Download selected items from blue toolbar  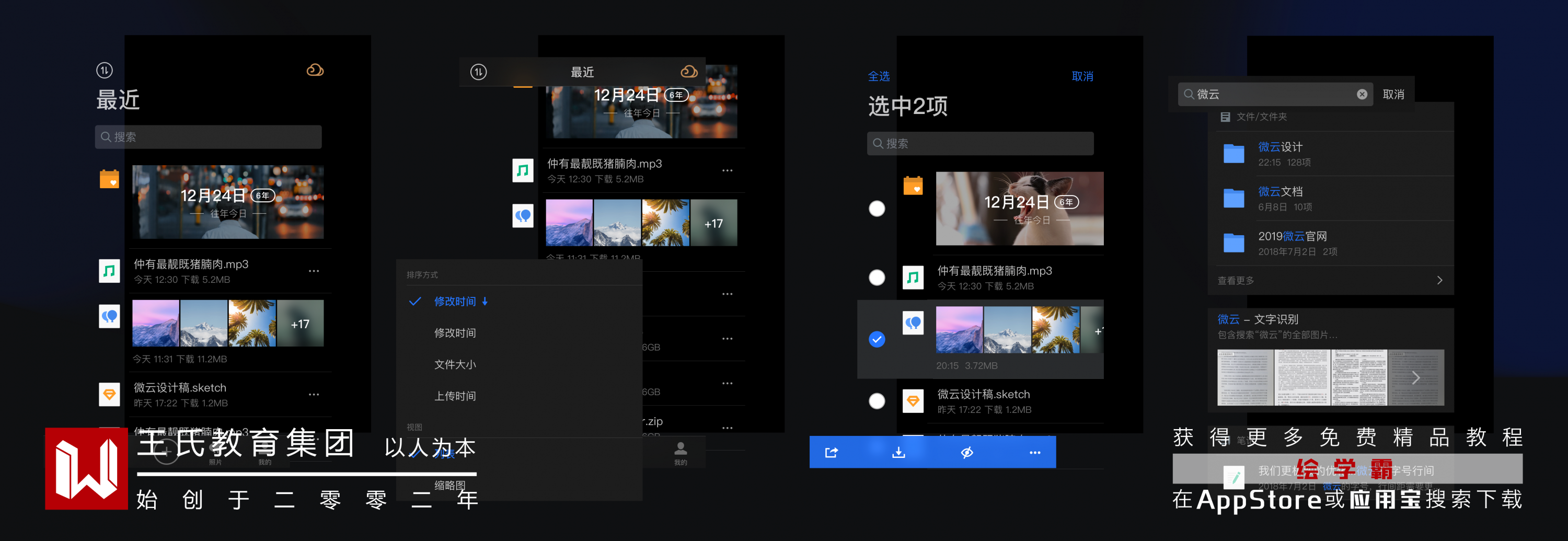[x=898, y=452]
